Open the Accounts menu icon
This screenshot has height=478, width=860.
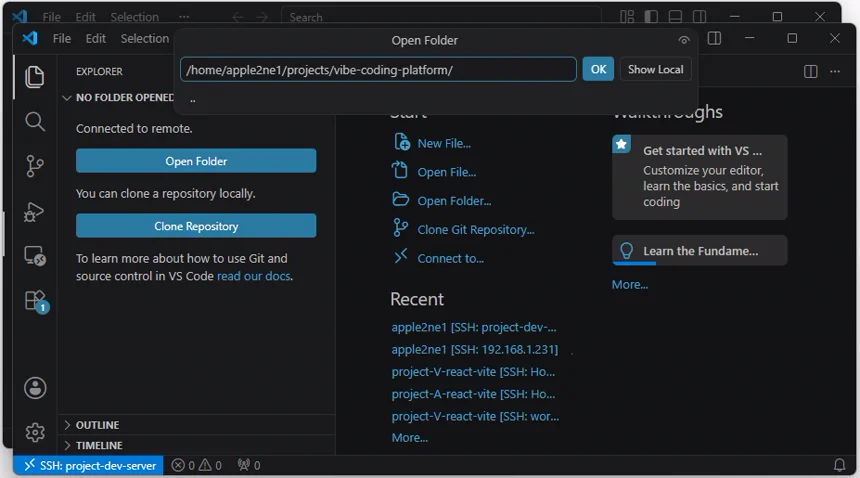[x=35, y=388]
